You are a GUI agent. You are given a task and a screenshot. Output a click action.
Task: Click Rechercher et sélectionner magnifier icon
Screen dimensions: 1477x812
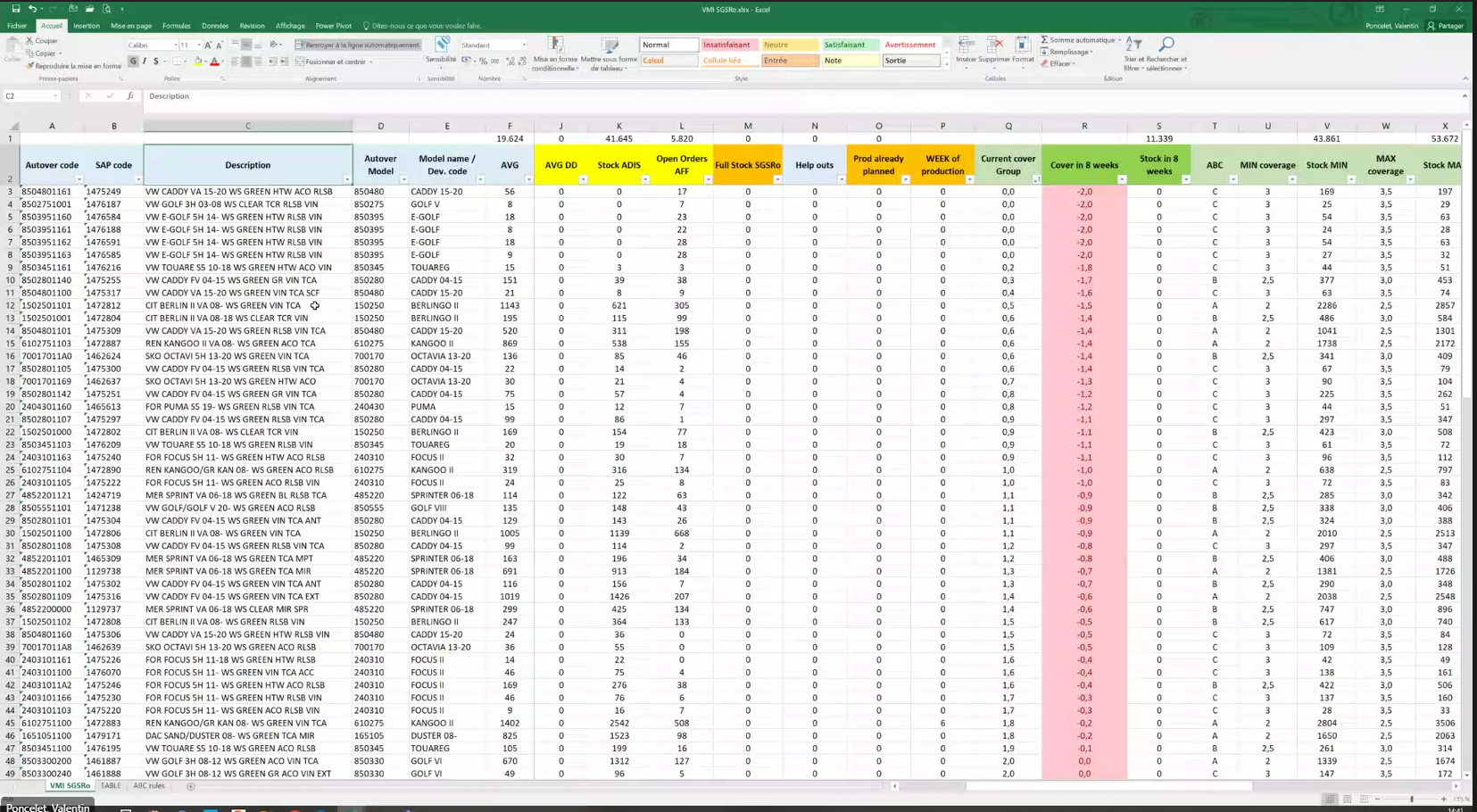1166,45
